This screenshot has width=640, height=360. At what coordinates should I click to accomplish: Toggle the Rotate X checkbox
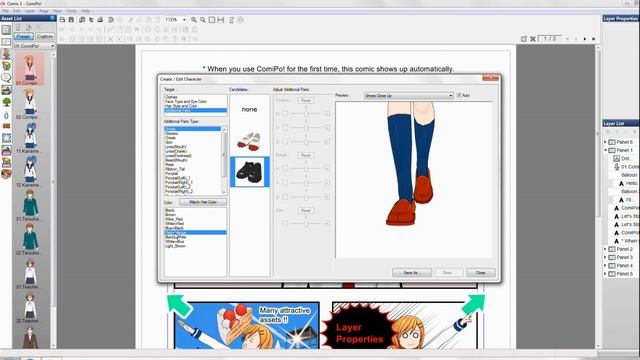[285, 168]
